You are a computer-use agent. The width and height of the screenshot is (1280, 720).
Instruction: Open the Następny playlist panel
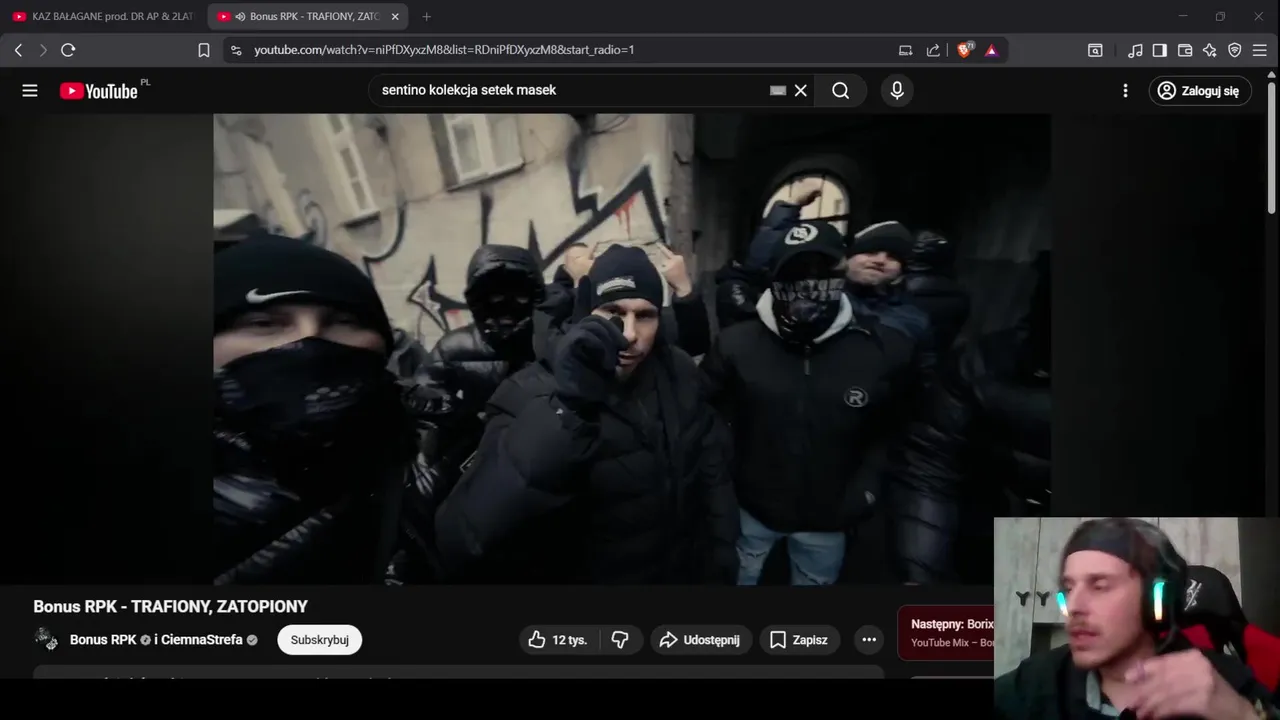coord(946,633)
